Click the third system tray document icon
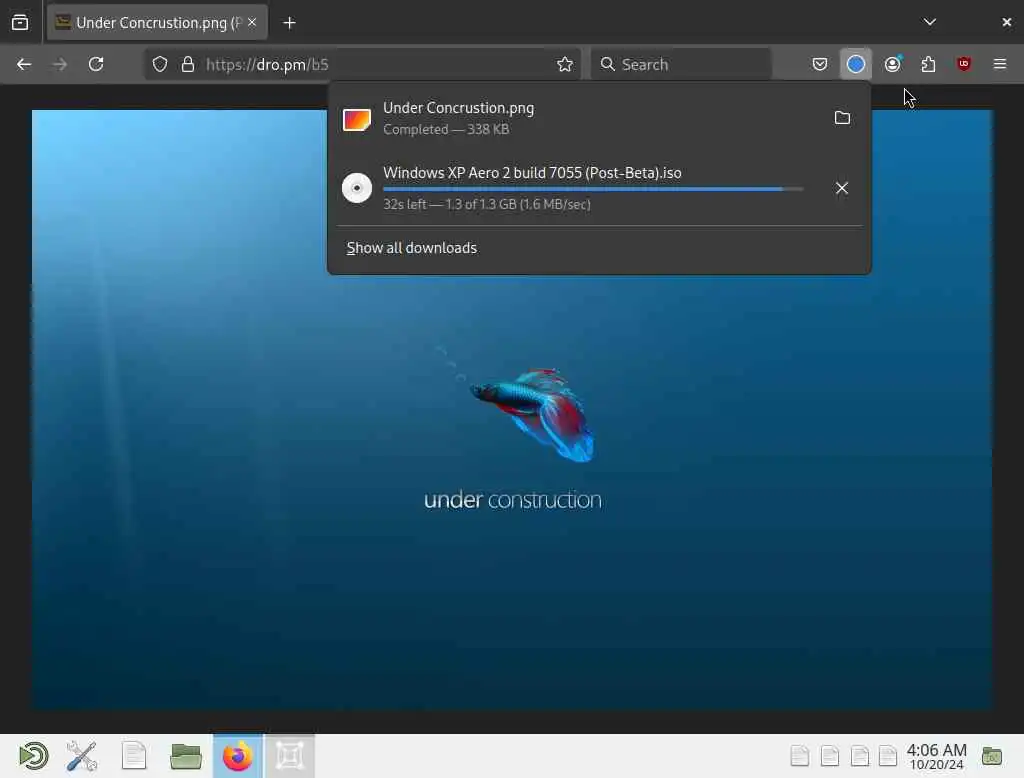Image resolution: width=1024 pixels, height=778 pixels. point(859,756)
